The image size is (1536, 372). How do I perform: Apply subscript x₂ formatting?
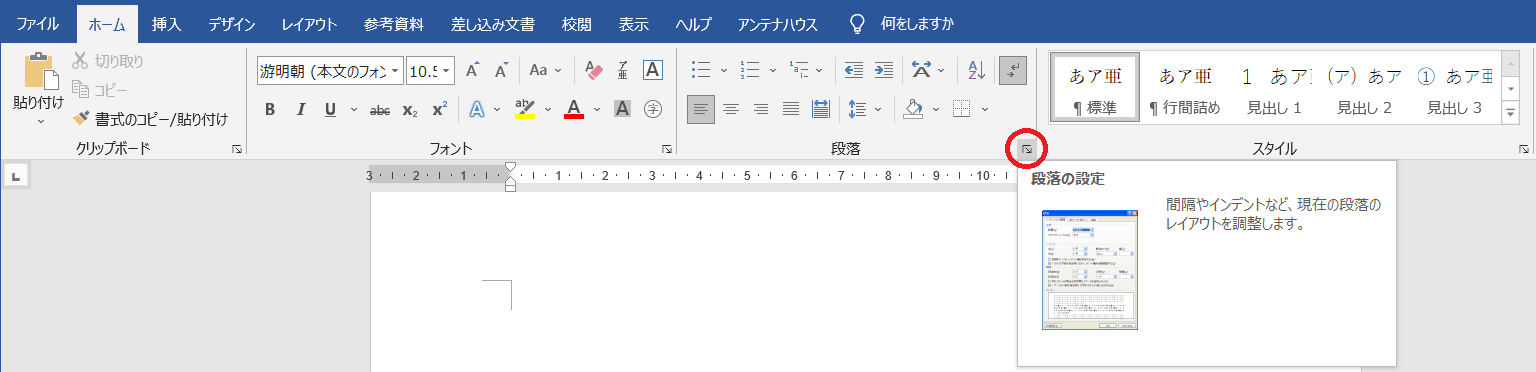pos(410,109)
